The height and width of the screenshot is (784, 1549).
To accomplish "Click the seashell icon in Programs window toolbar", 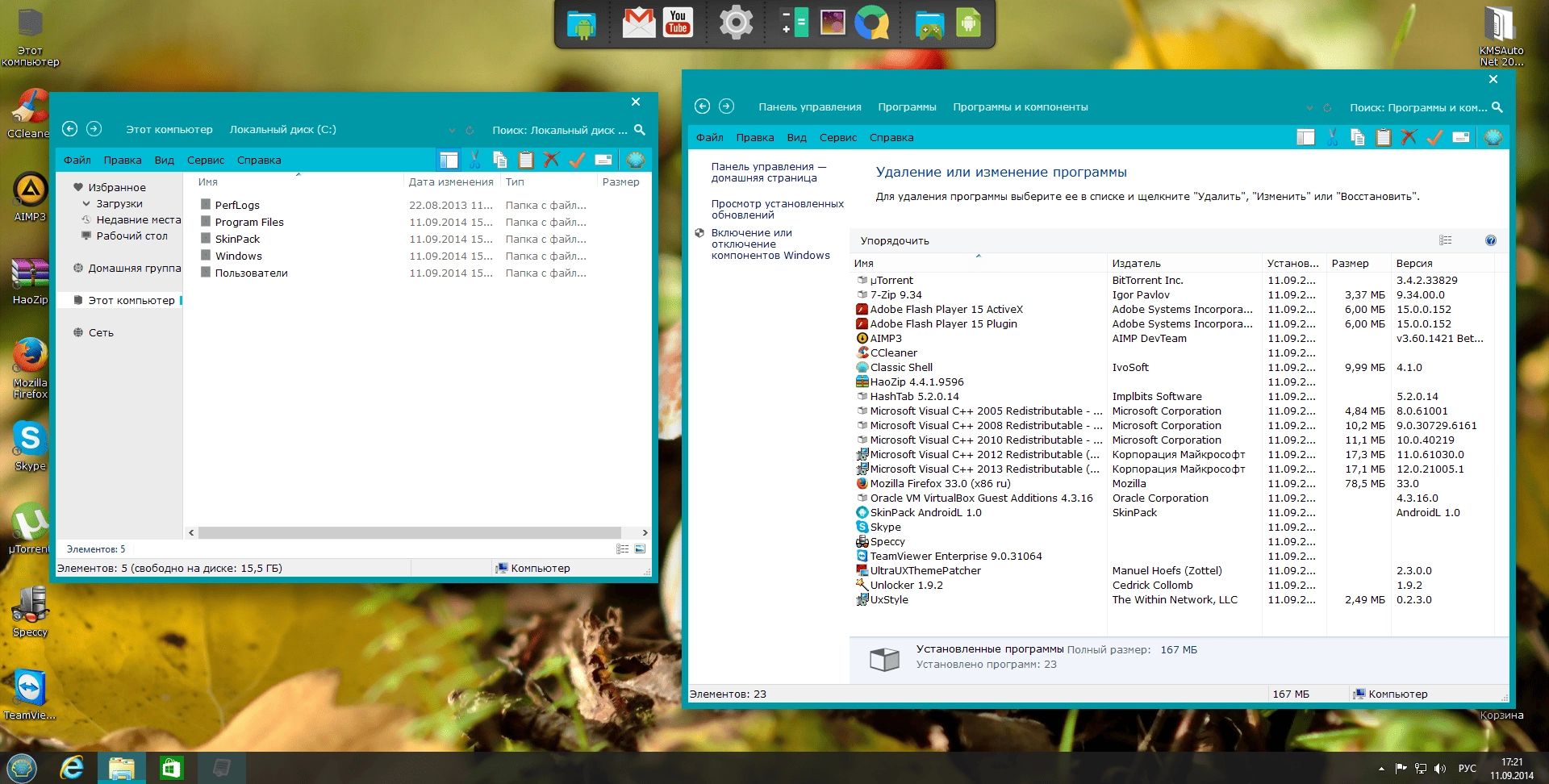I will pos(1493,137).
